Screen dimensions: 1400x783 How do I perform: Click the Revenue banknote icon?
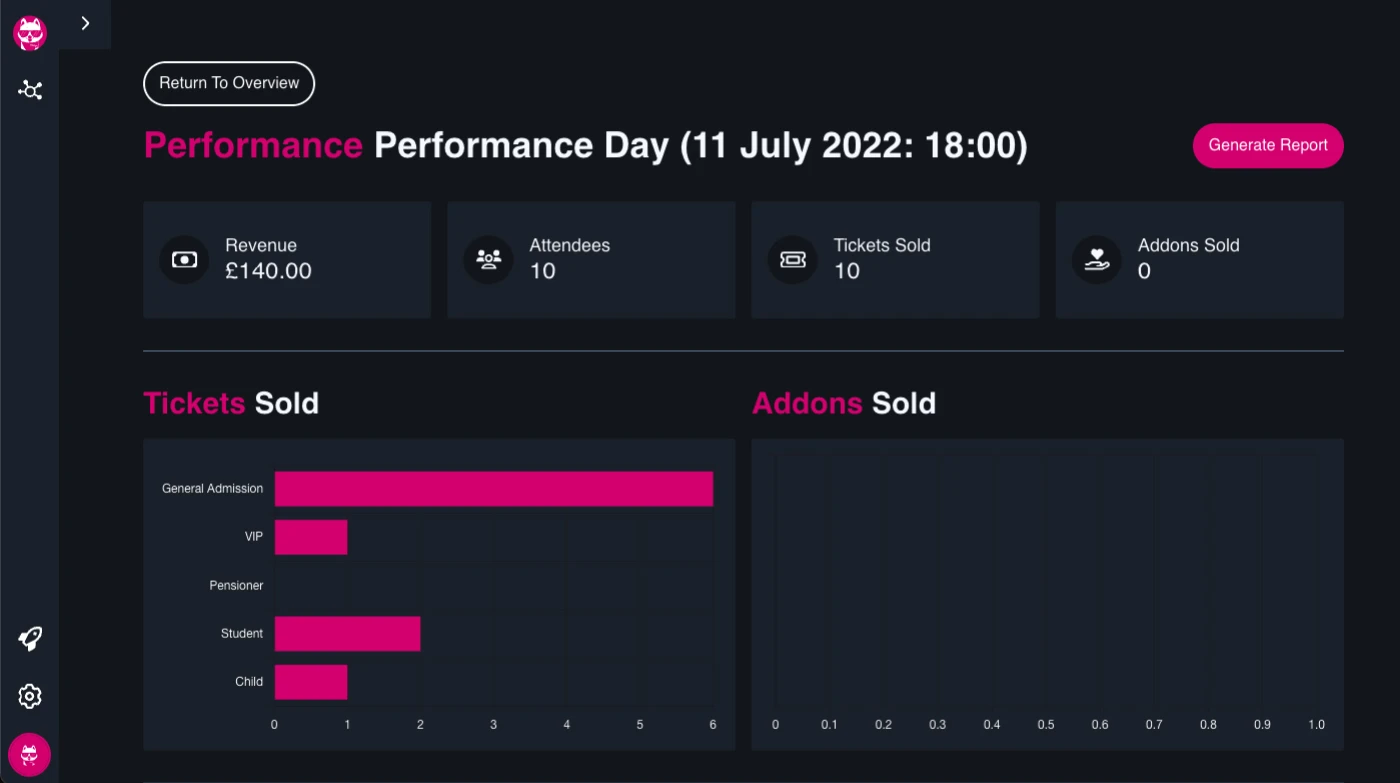[184, 260]
